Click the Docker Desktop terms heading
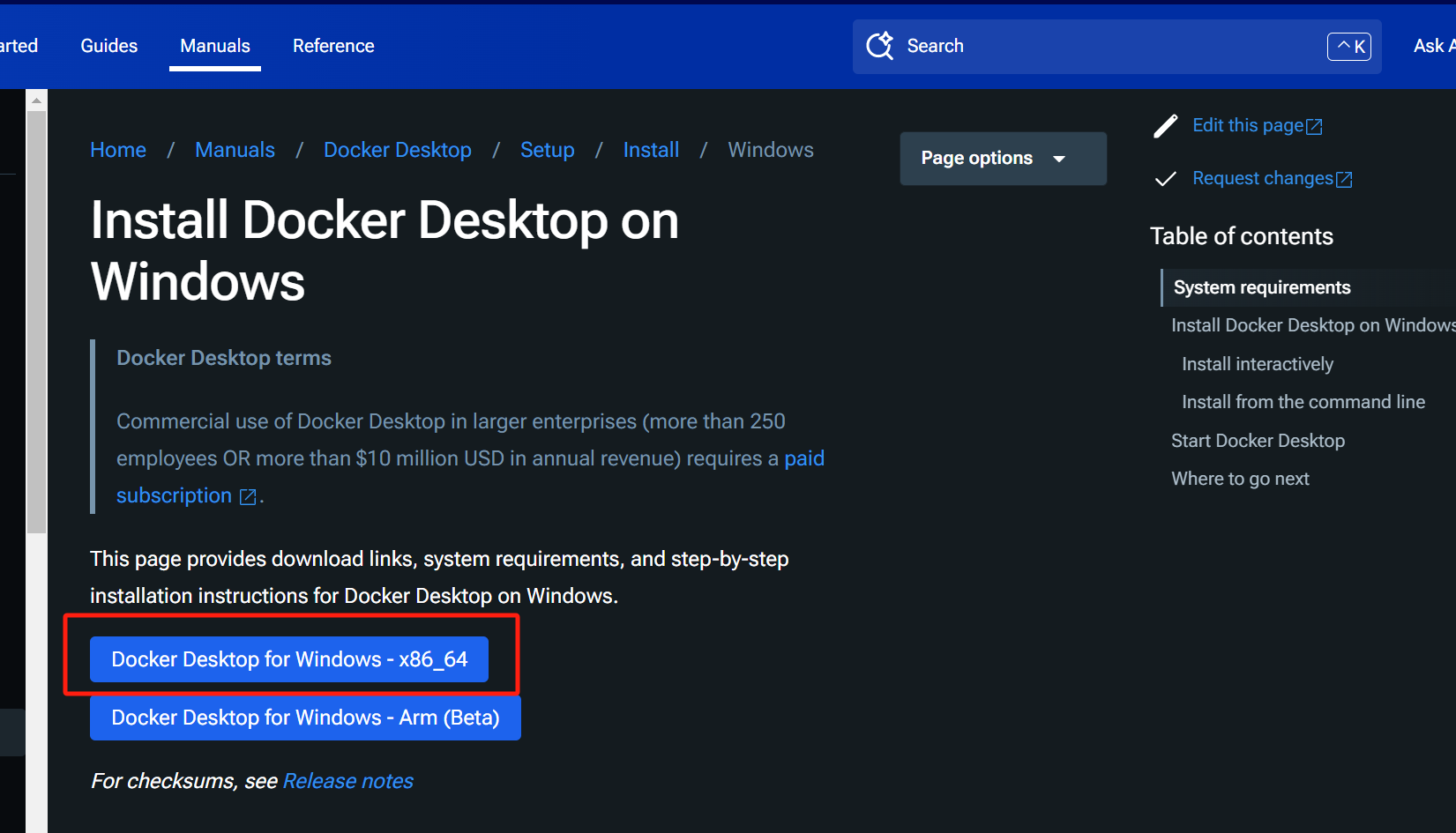 point(224,358)
